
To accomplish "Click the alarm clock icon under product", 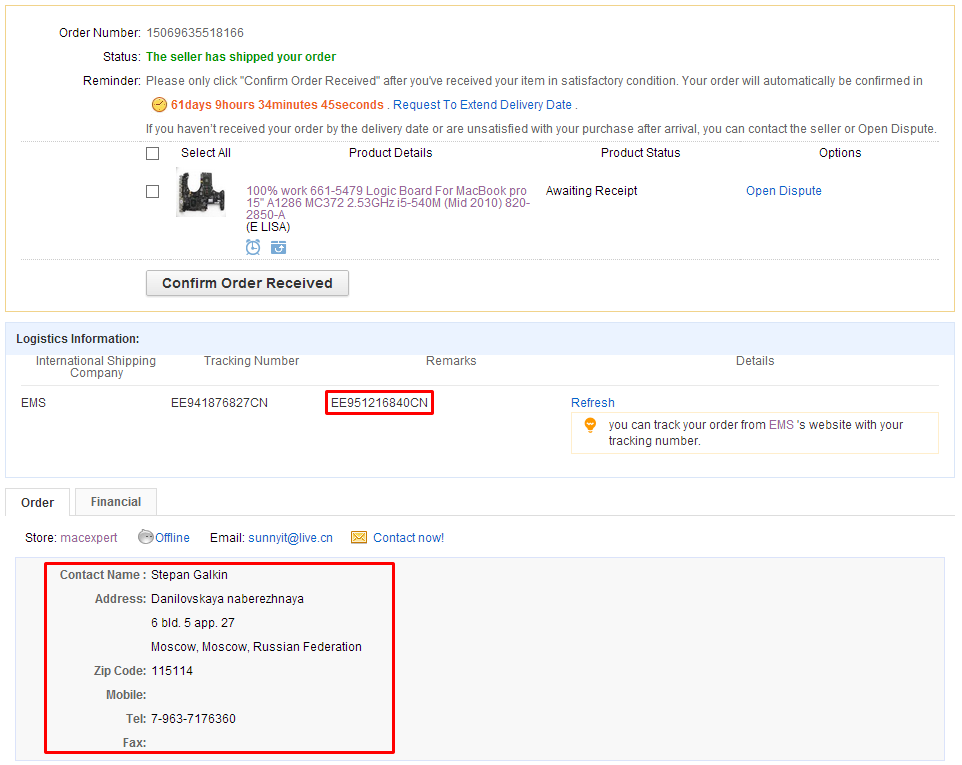I will (x=254, y=247).
